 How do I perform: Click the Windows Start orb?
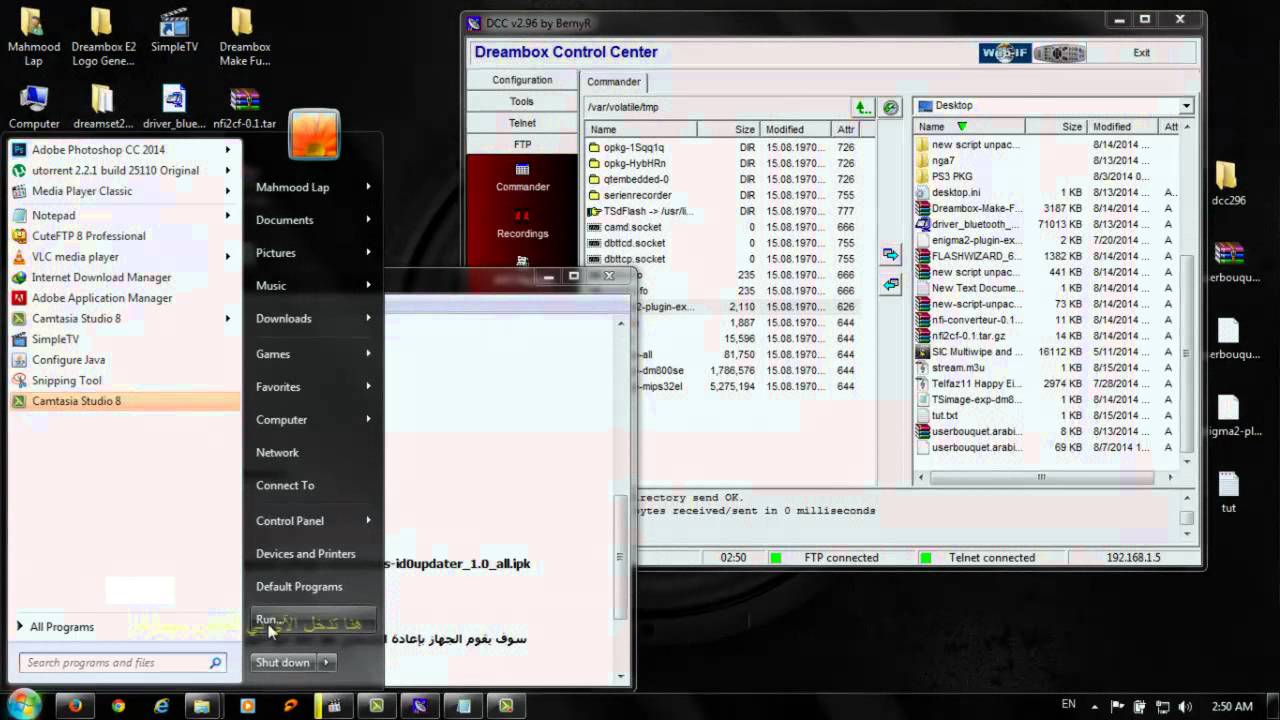pyautogui.click(x=24, y=704)
